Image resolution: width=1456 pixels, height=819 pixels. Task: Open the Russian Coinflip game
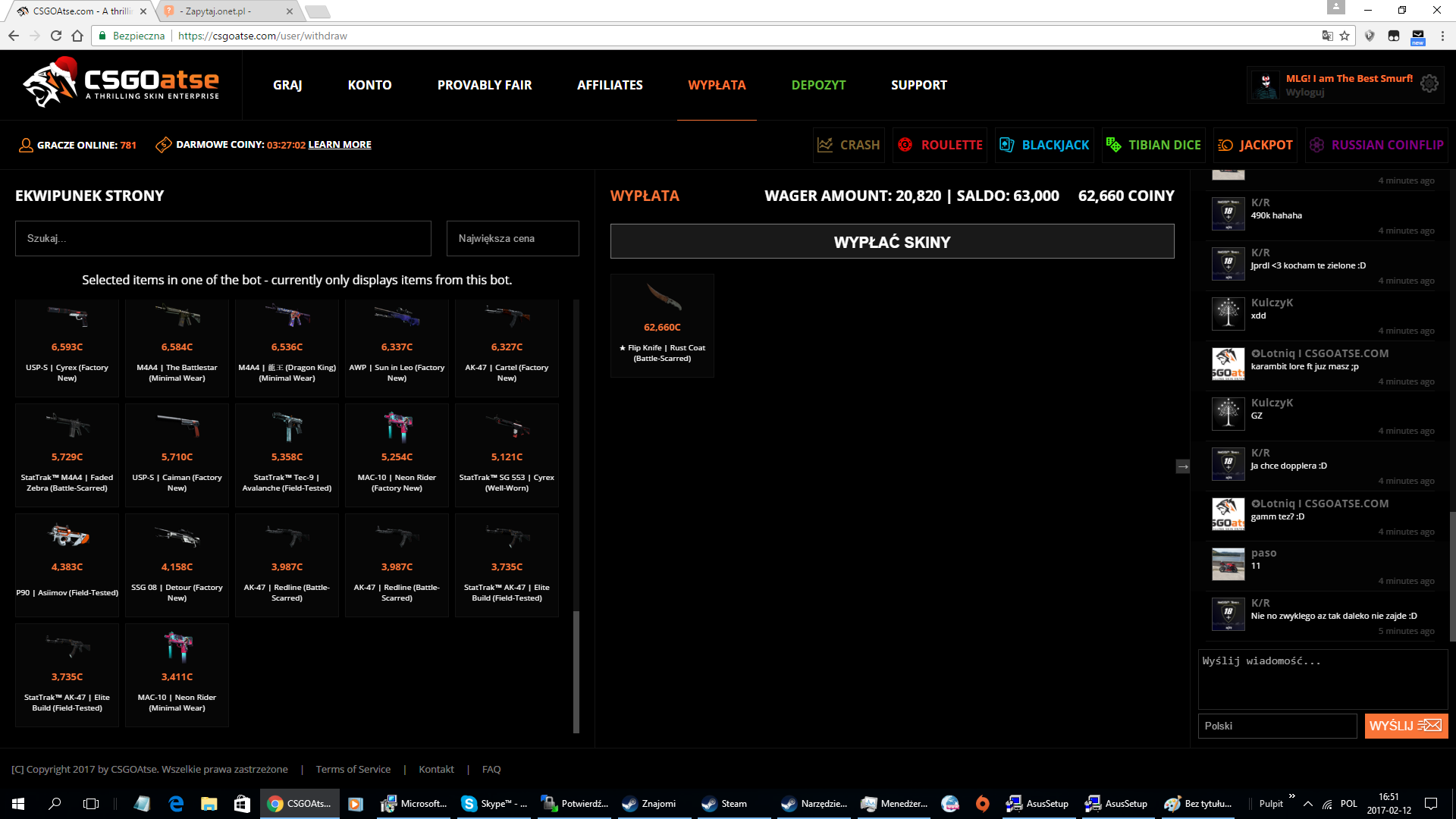point(1376,145)
